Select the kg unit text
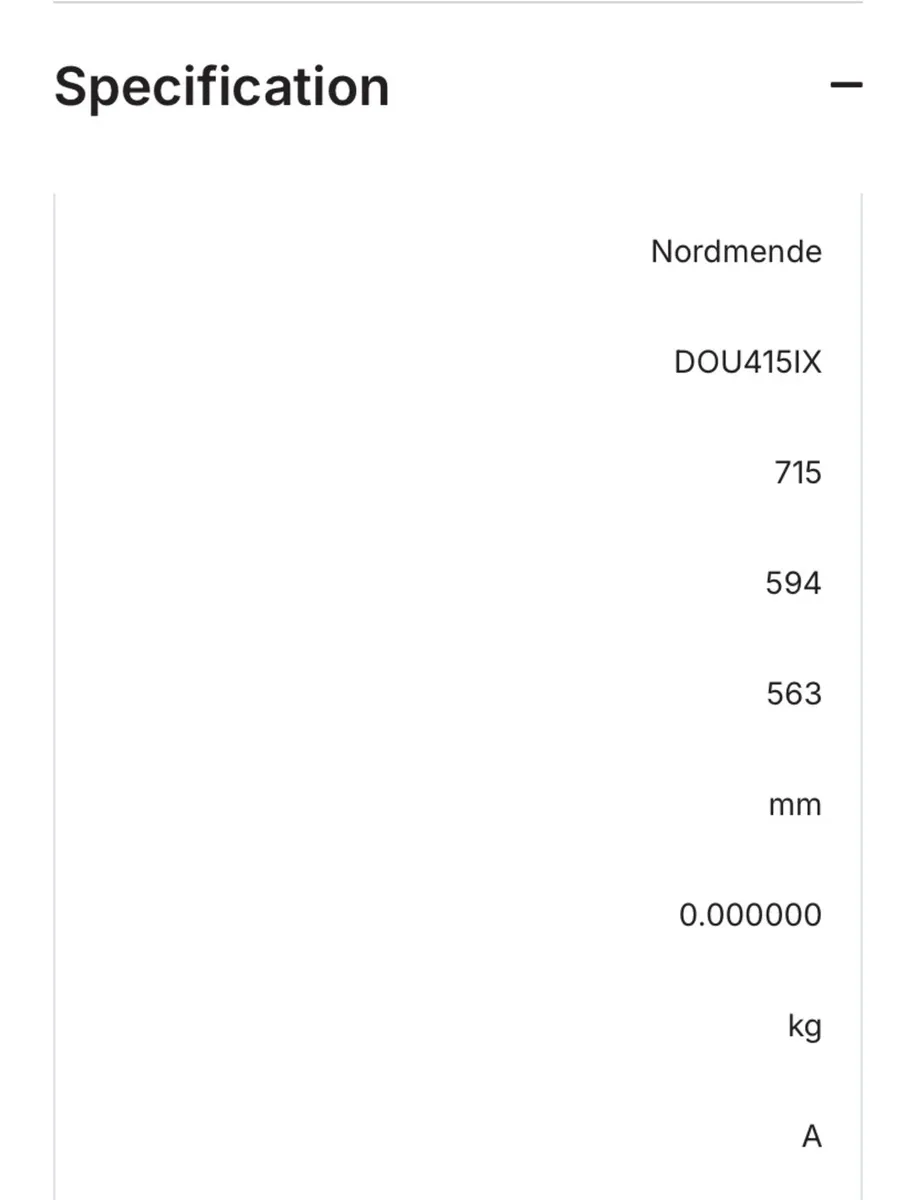 805,1027
